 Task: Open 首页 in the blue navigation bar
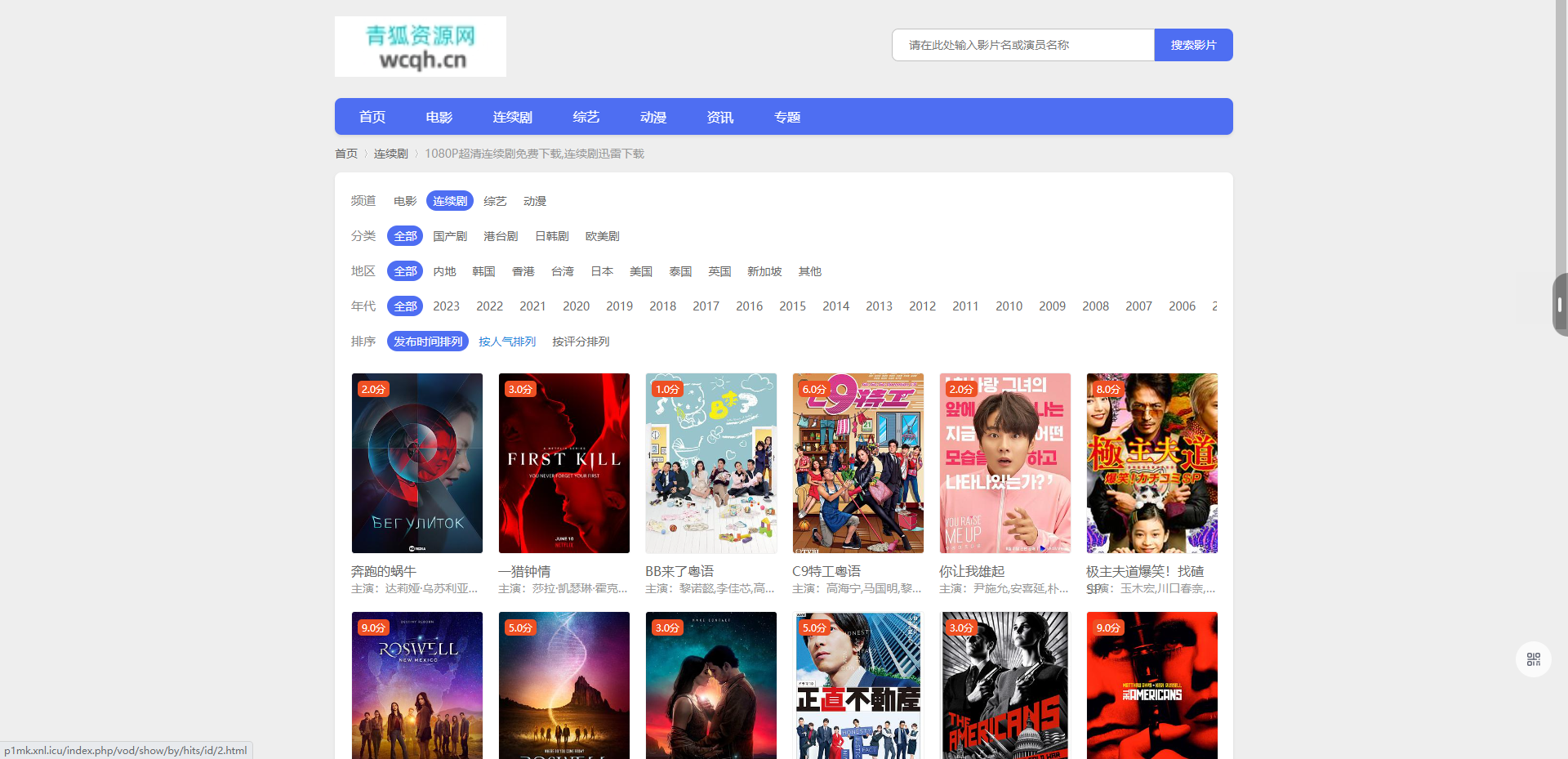[x=372, y=117]
